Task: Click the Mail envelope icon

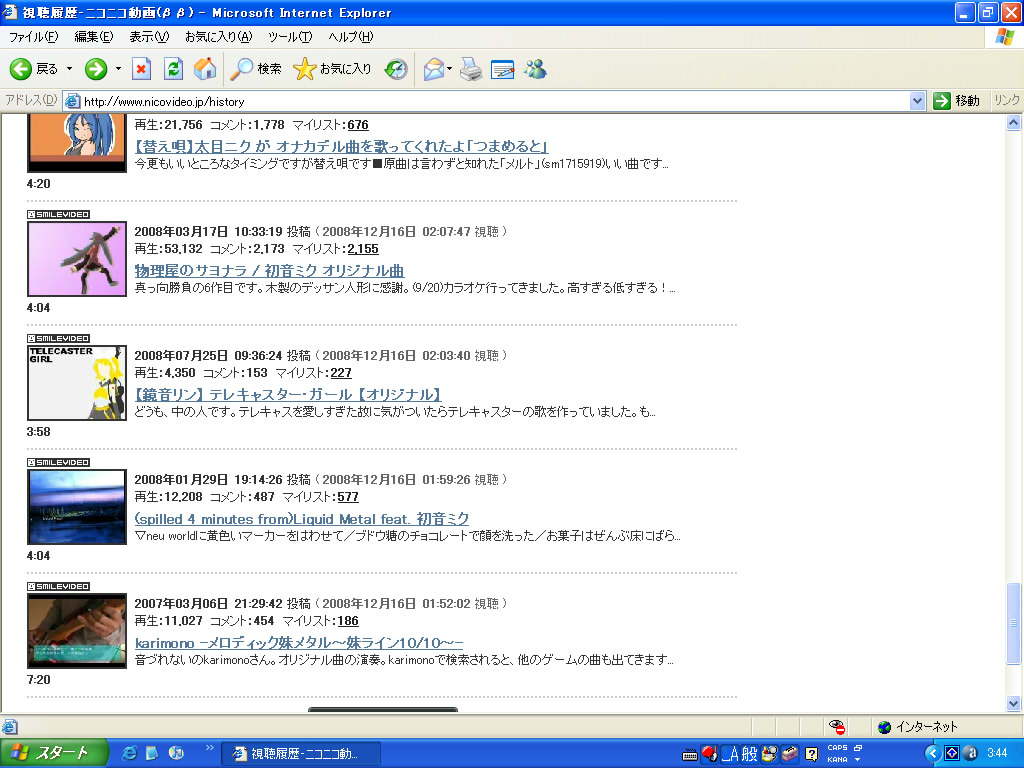Action: pos(434,69)
